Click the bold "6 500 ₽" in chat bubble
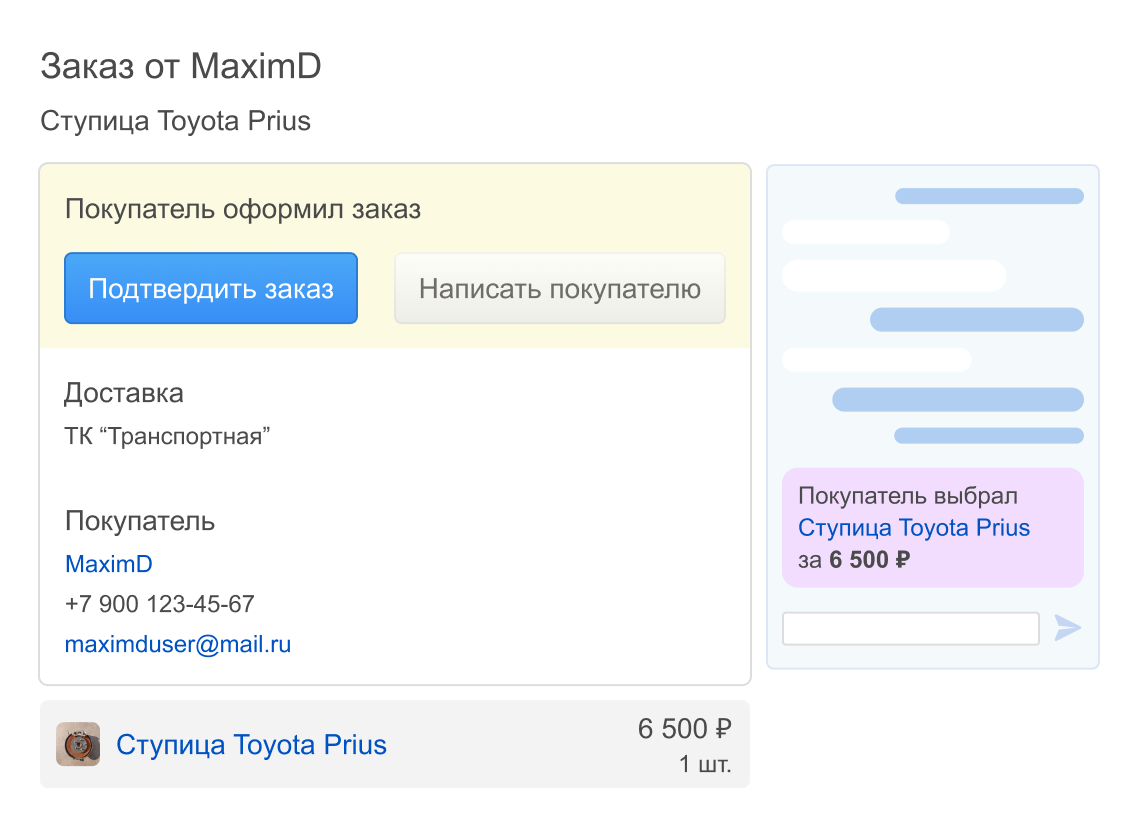The height and width of the screenshot is (829, 1140). click(870, 560)
